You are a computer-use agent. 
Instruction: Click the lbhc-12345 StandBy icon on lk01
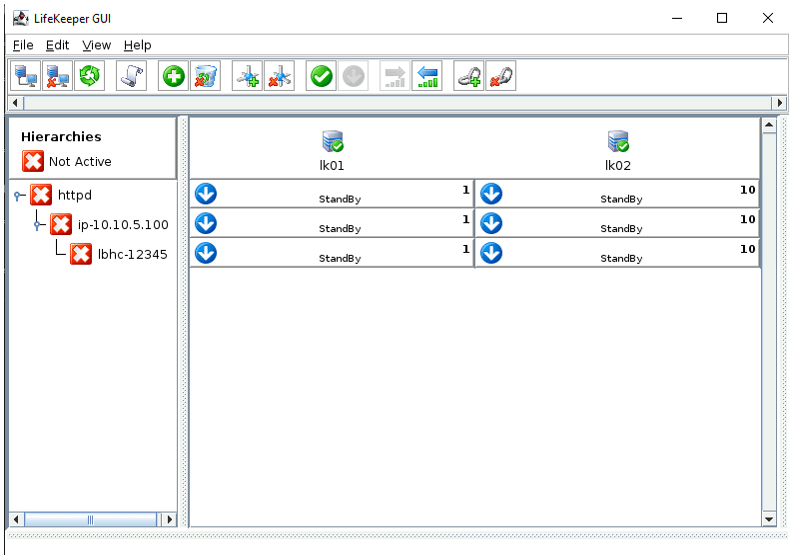206,253
